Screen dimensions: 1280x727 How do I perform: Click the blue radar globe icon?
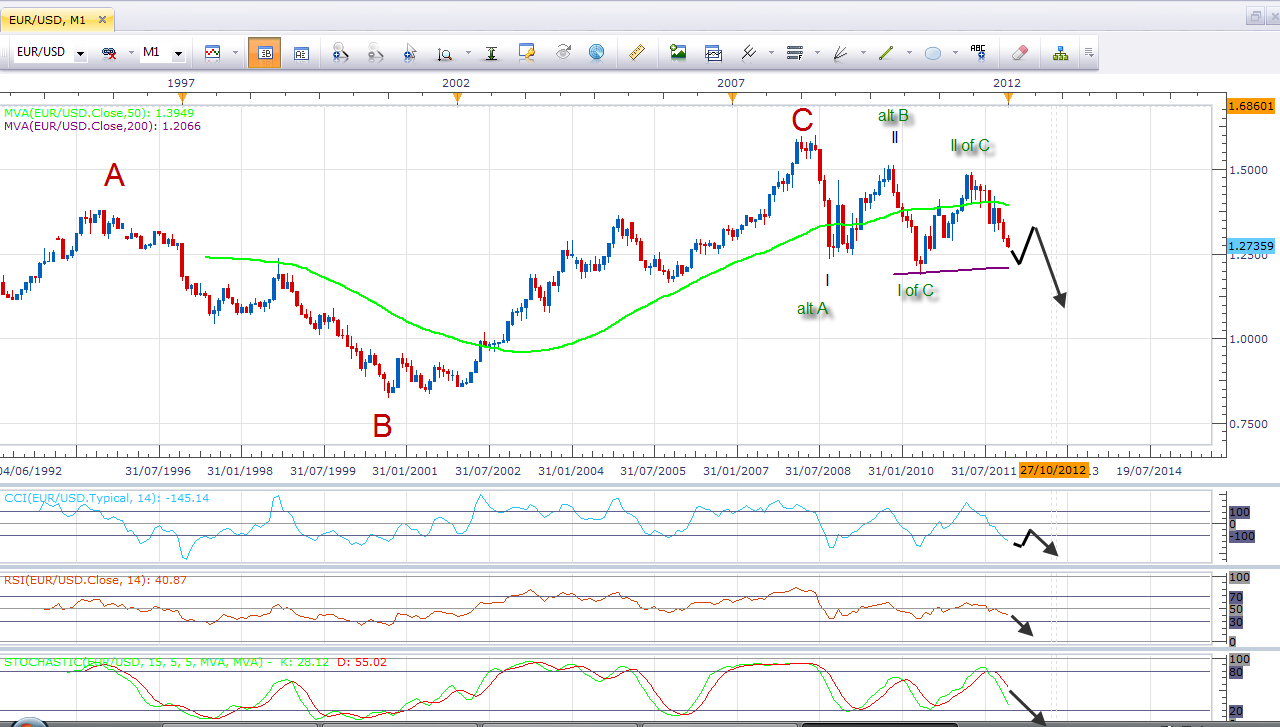click(x=597, y=53)
